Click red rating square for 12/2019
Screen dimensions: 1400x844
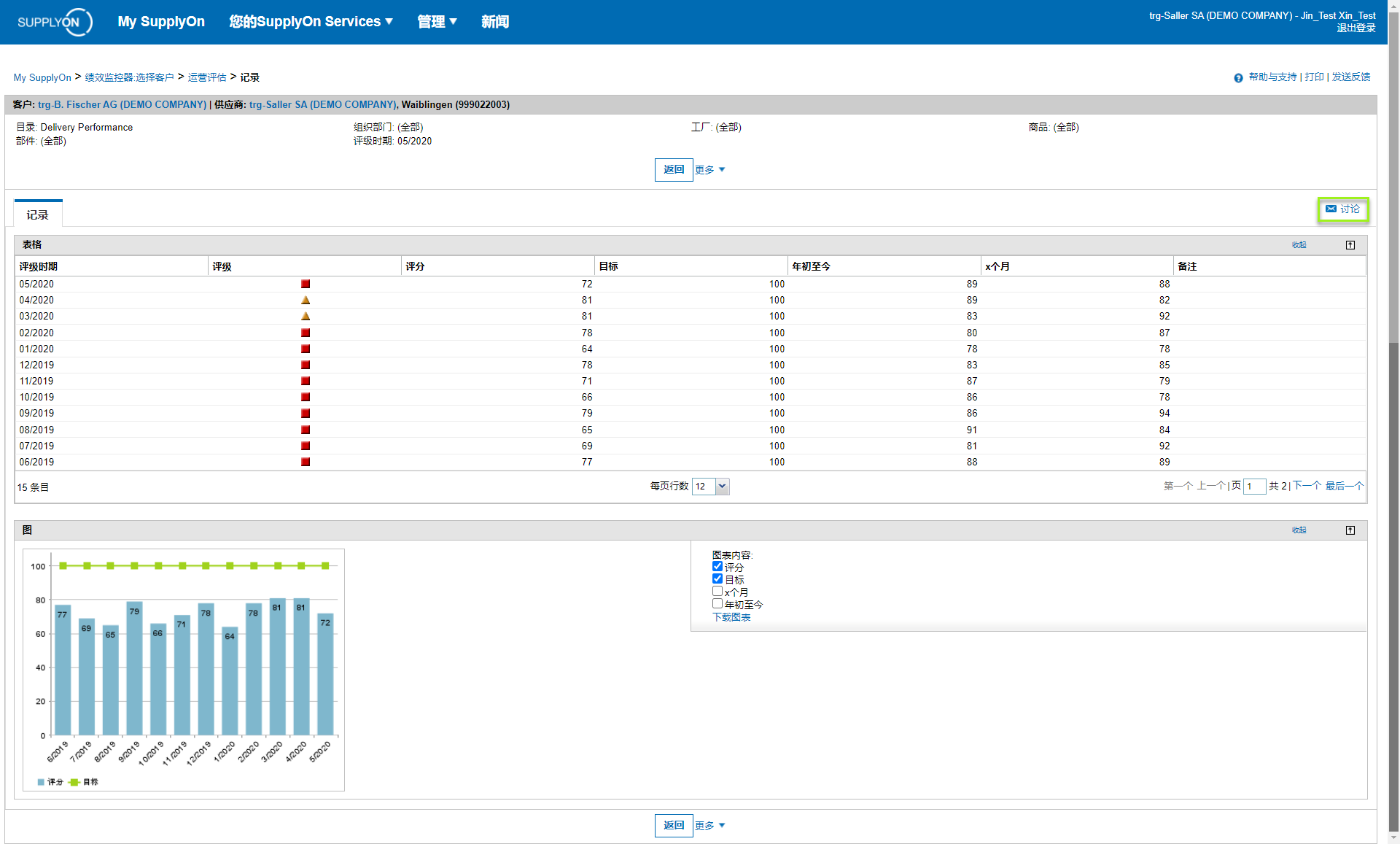tap(306, 365)
